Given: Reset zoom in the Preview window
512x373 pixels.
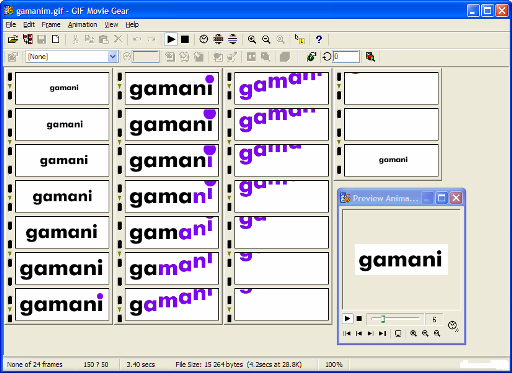Looking at the screenshot, I should point(437,333).
